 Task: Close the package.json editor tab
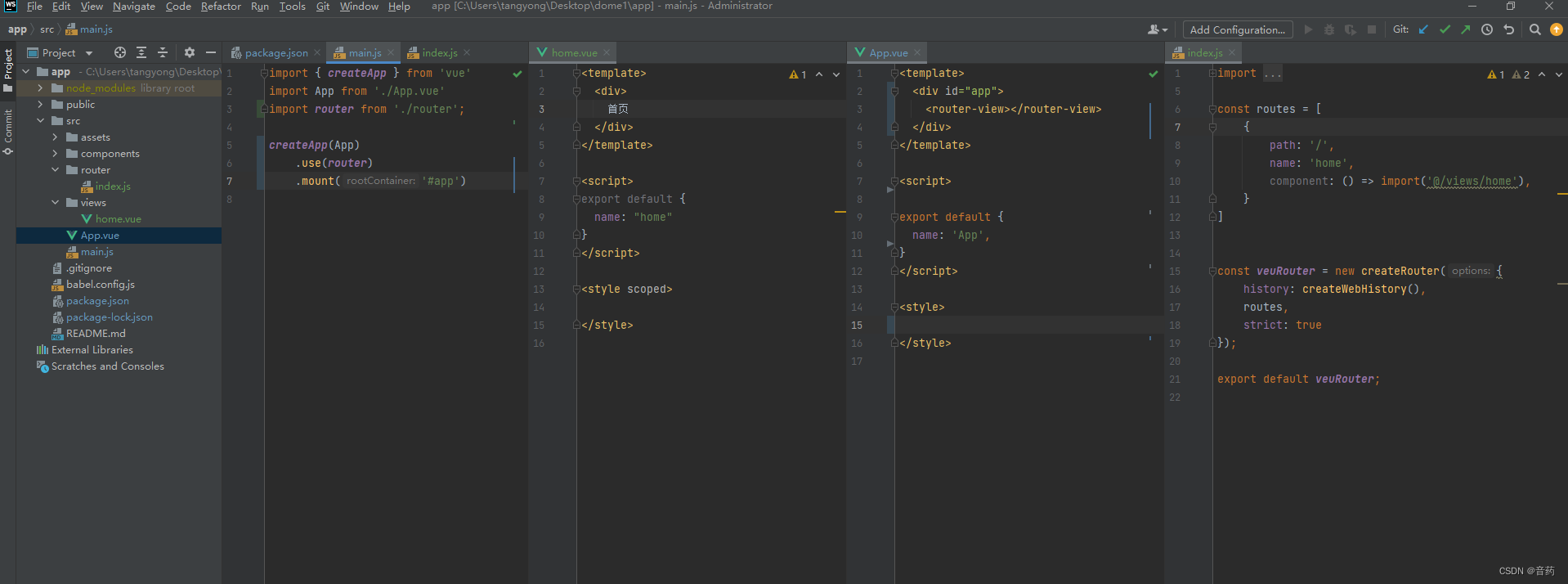click(x=317, y=52)
